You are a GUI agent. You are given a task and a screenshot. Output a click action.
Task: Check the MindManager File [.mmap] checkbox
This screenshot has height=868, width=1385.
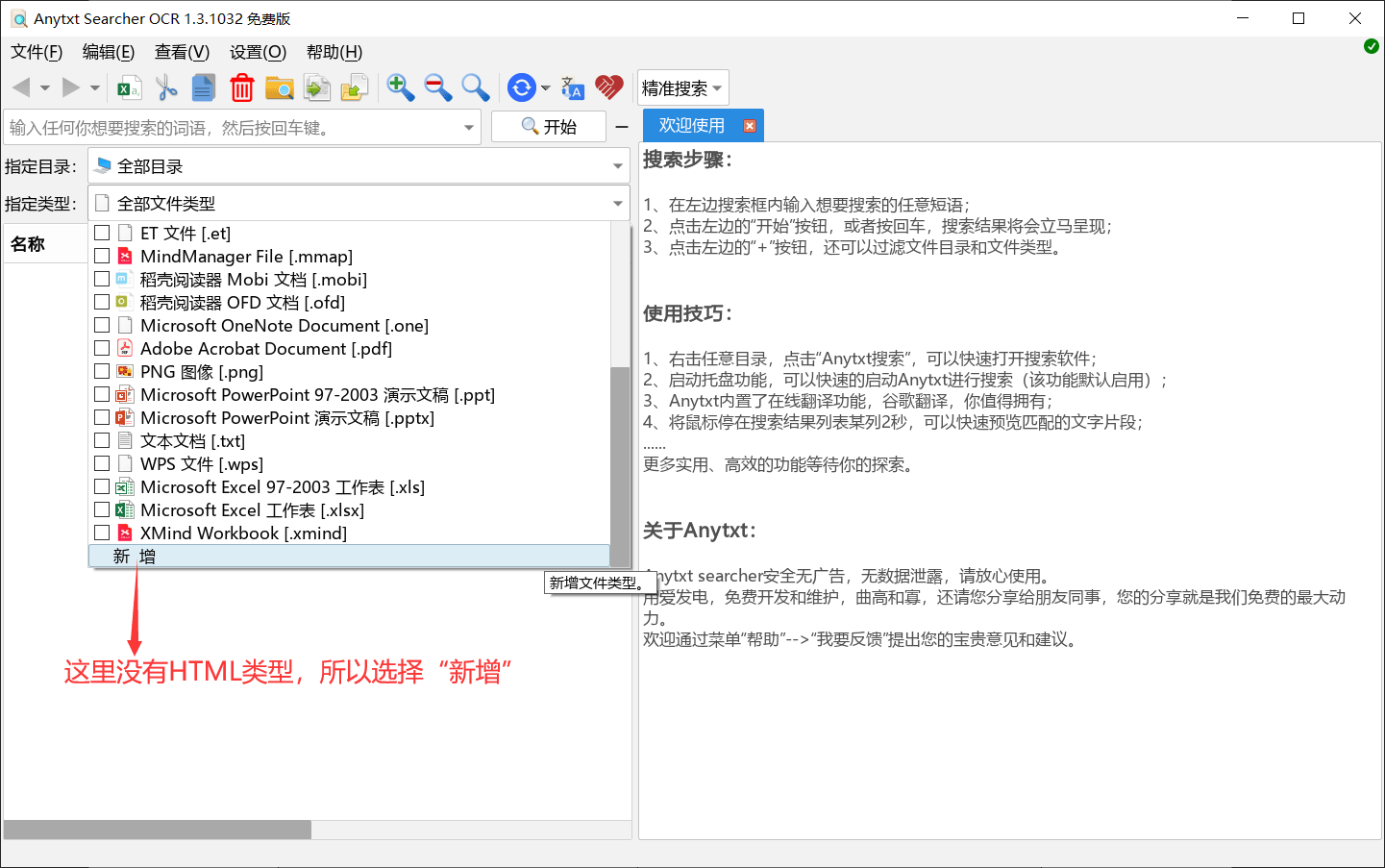(x=102, y=256)
